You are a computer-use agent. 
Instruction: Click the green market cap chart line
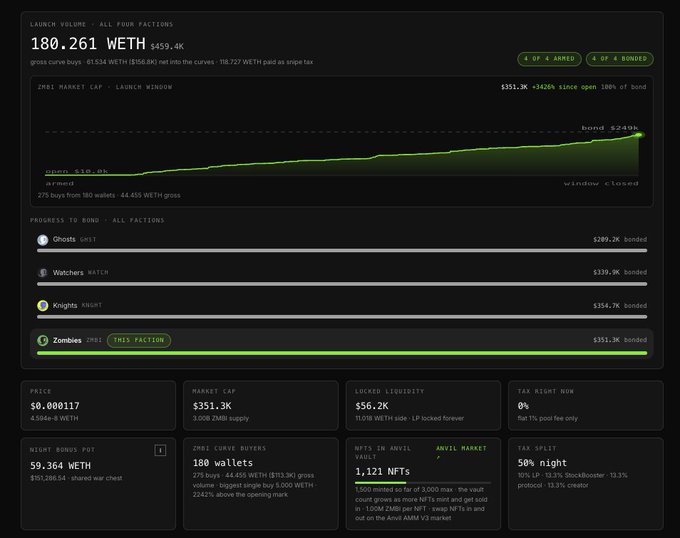click(x=342, y=160)
